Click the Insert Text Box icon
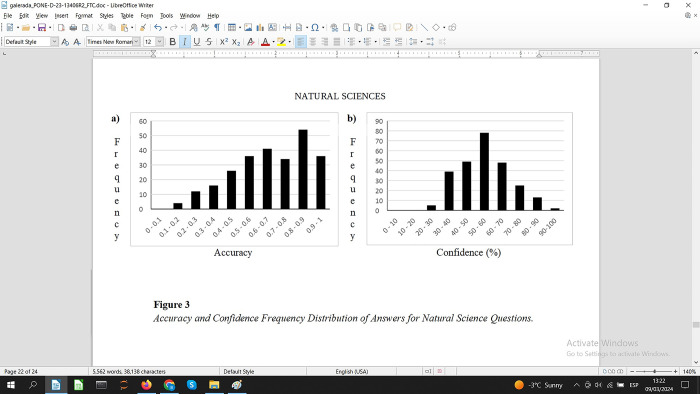Screen dimensions: 700x394 [x=272, y=28]
